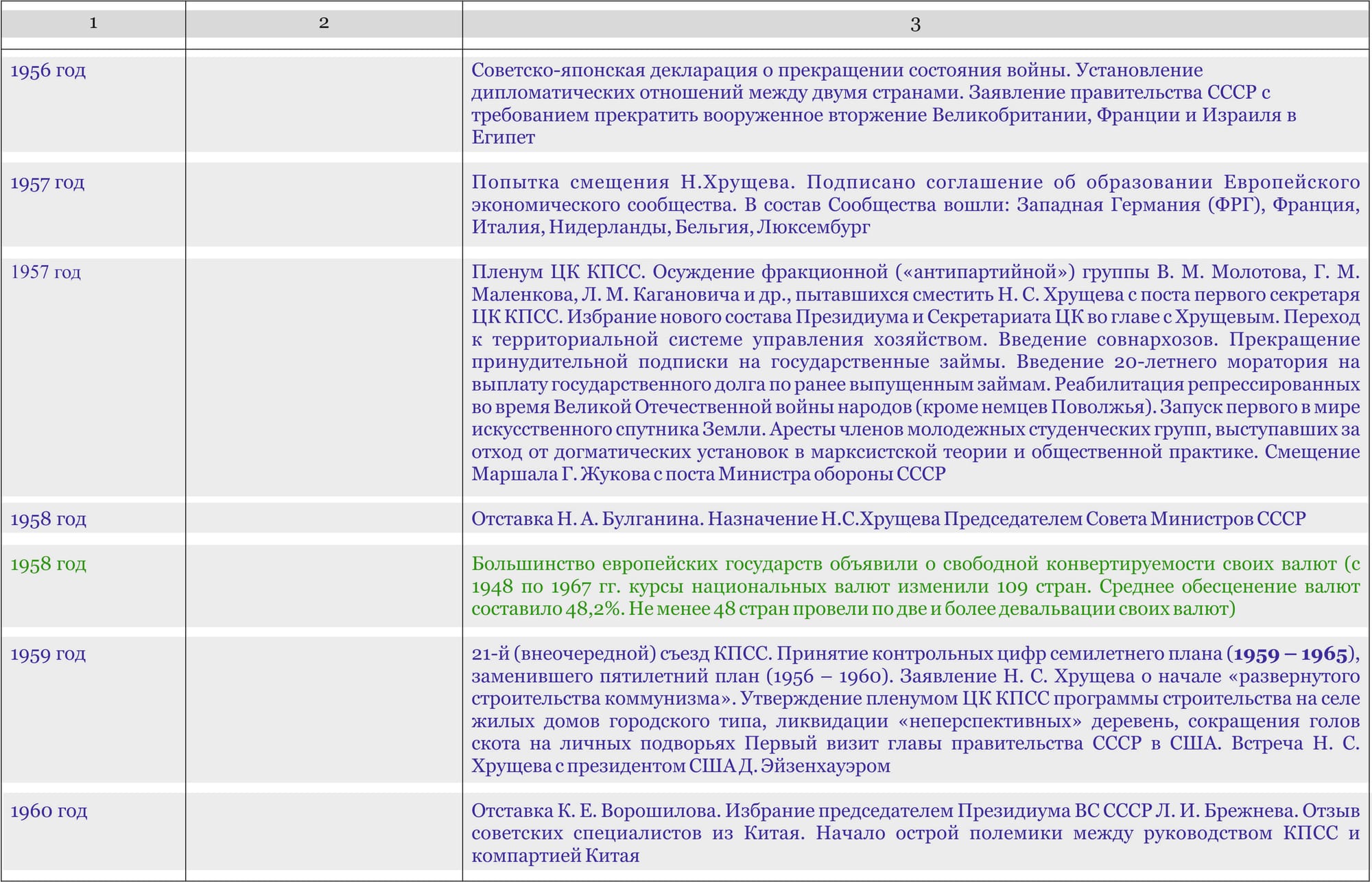Click the word 'Египет' in the 1956 row

pos(503,137)
